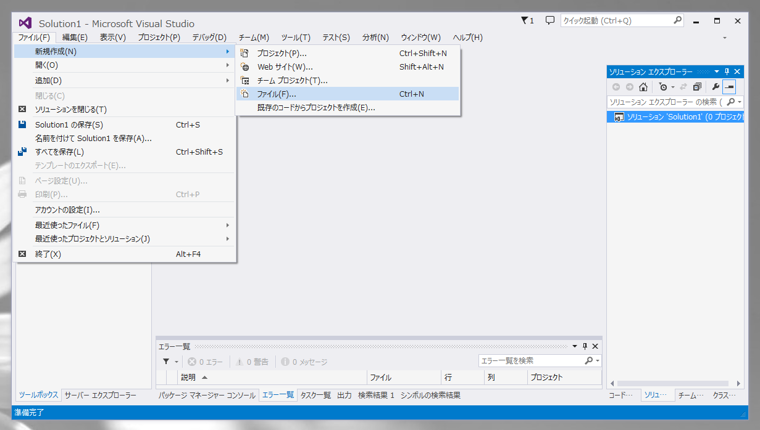Image resolution: width=760 pixels, height=430 pixels.
Task: Switch to タスク一覧 tab
Action: 316,396
